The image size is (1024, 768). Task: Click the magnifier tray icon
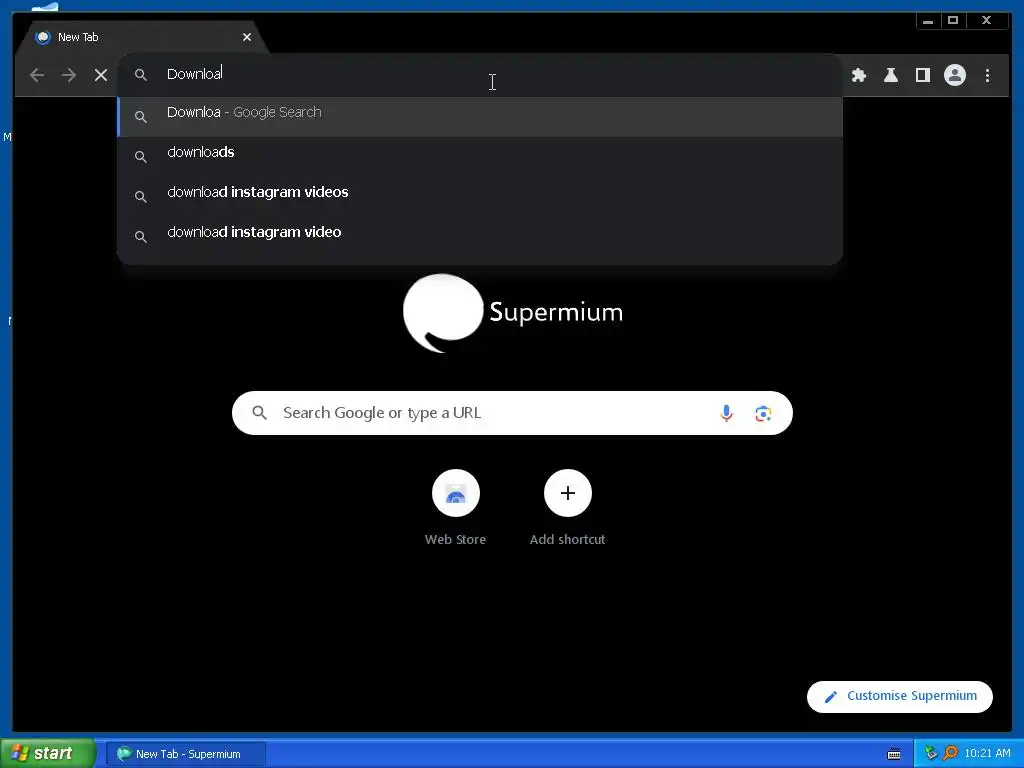[950, 754]
